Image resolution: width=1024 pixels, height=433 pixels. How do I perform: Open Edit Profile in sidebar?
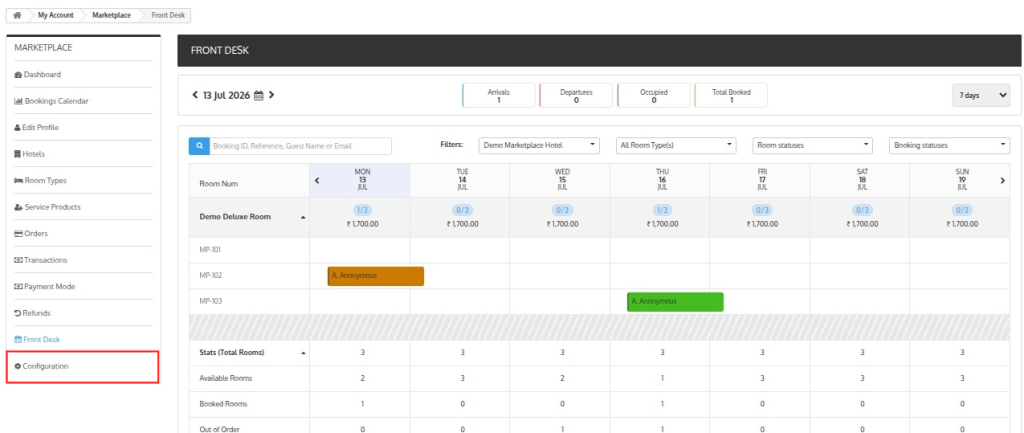coord(36,127)
